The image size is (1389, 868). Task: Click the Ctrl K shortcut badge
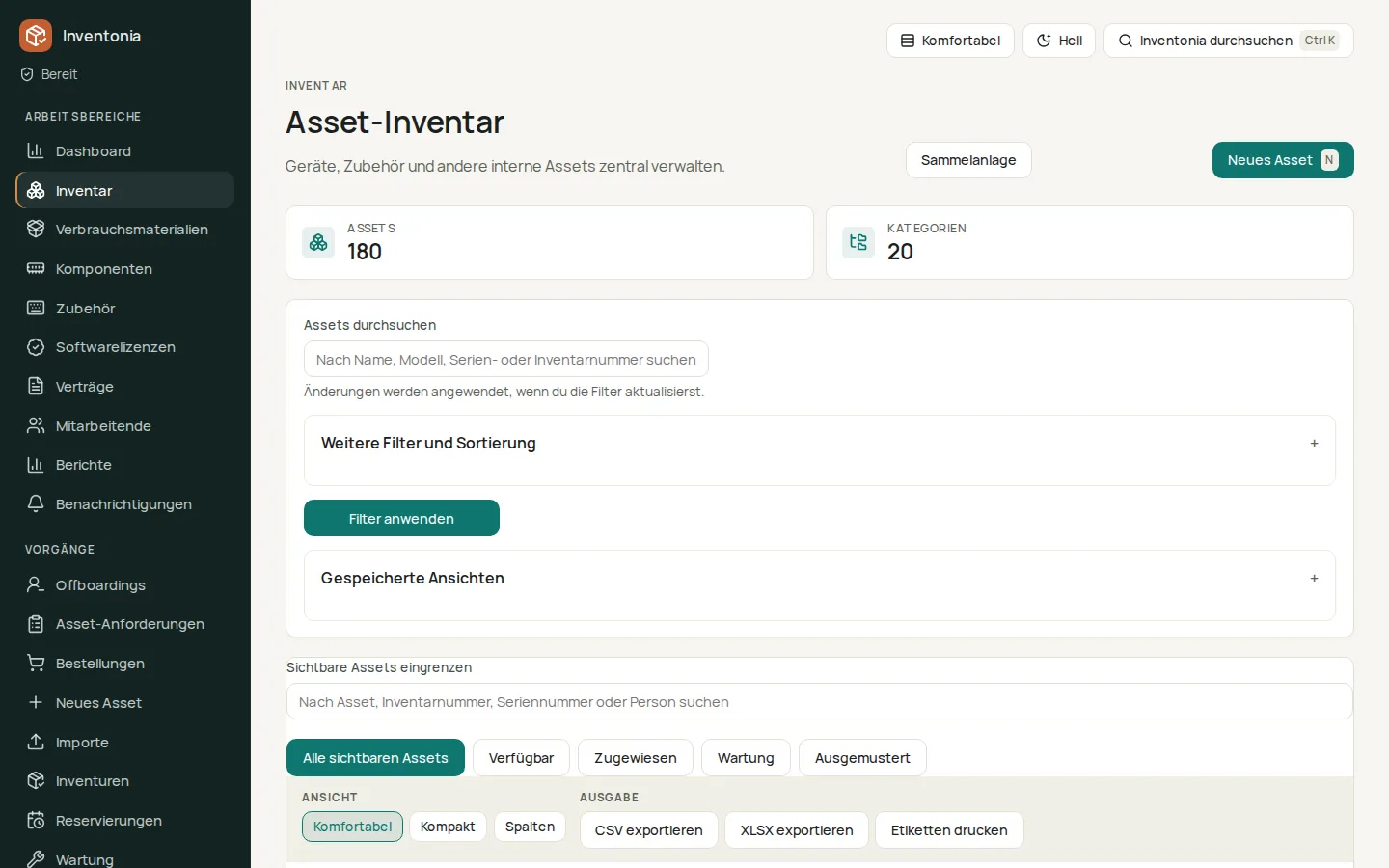coord(1320,41)
